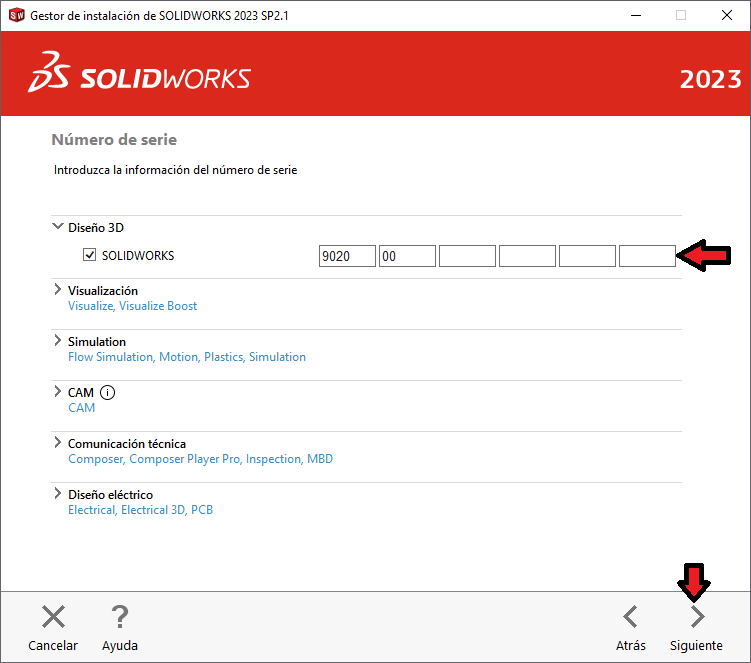Uncheck the SOLIDWORKS checkbox

click(90, 256)
